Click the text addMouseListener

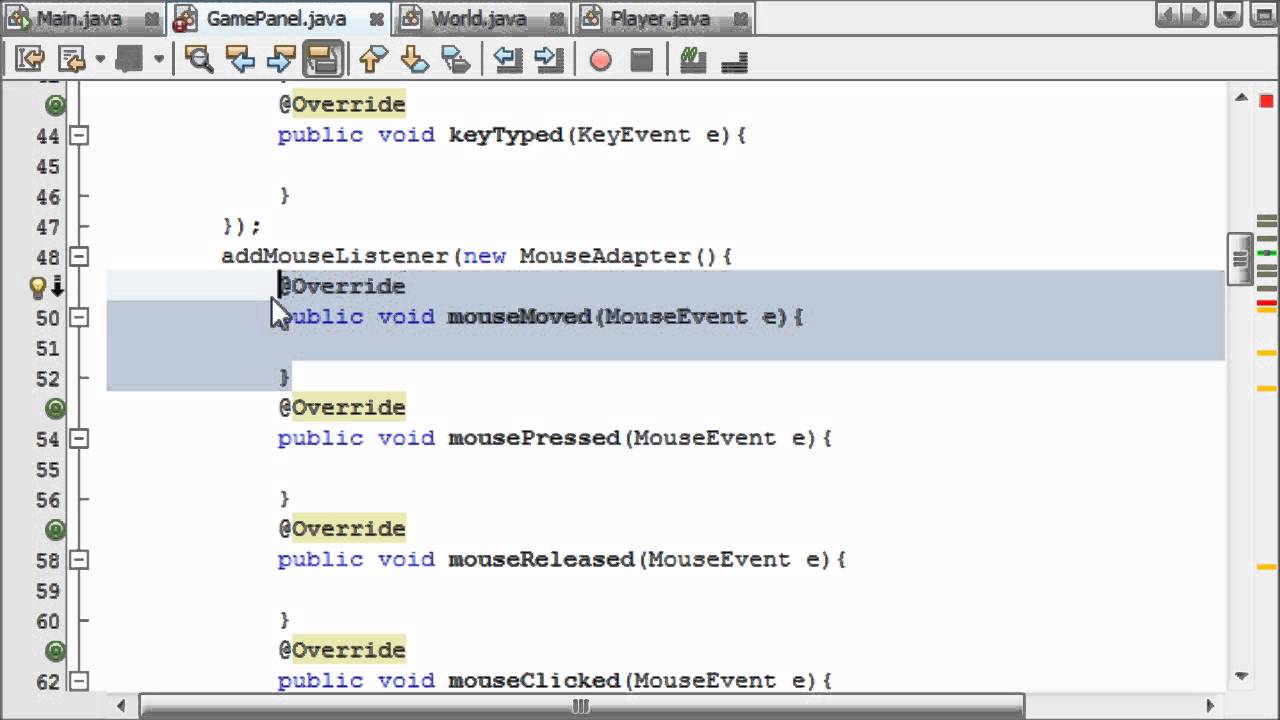click(335, 256)
